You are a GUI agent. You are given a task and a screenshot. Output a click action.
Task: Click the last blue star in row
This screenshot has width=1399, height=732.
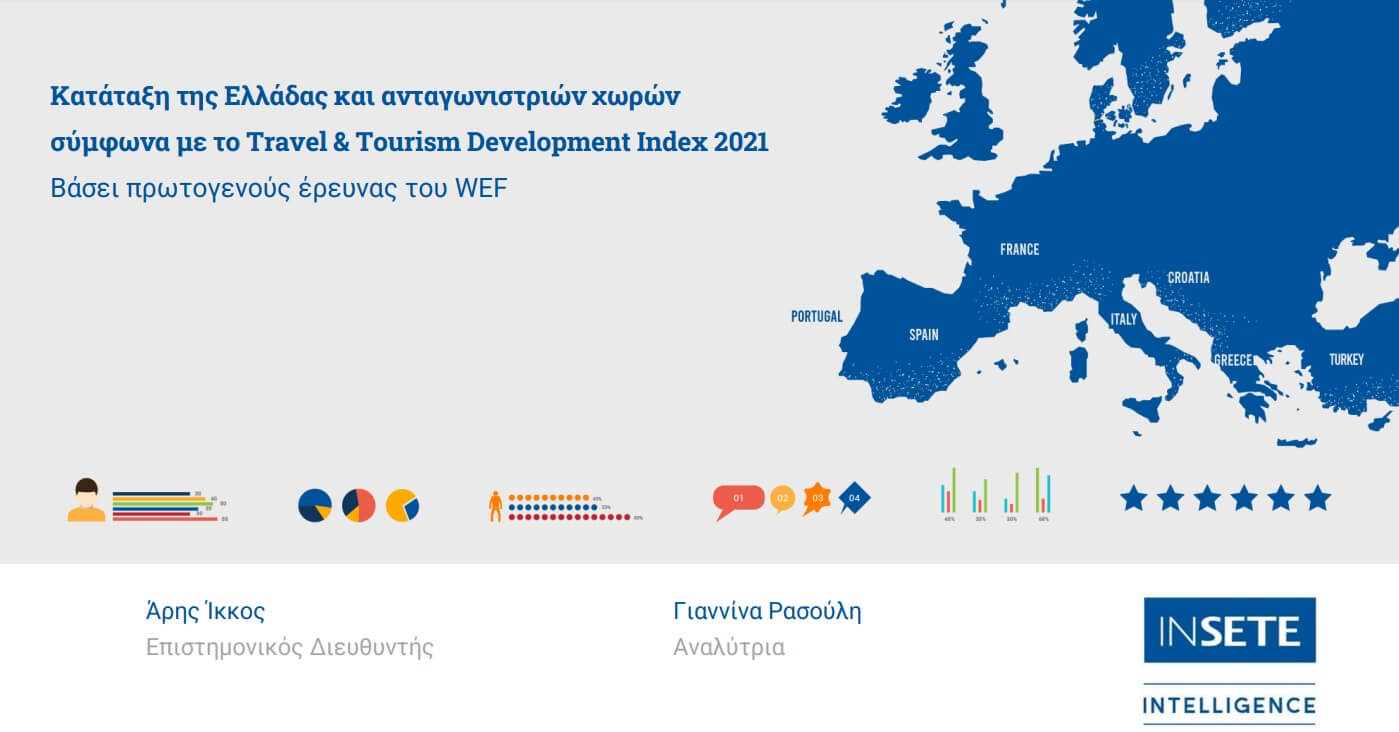pyautogui.click(x=1318, y=498)
